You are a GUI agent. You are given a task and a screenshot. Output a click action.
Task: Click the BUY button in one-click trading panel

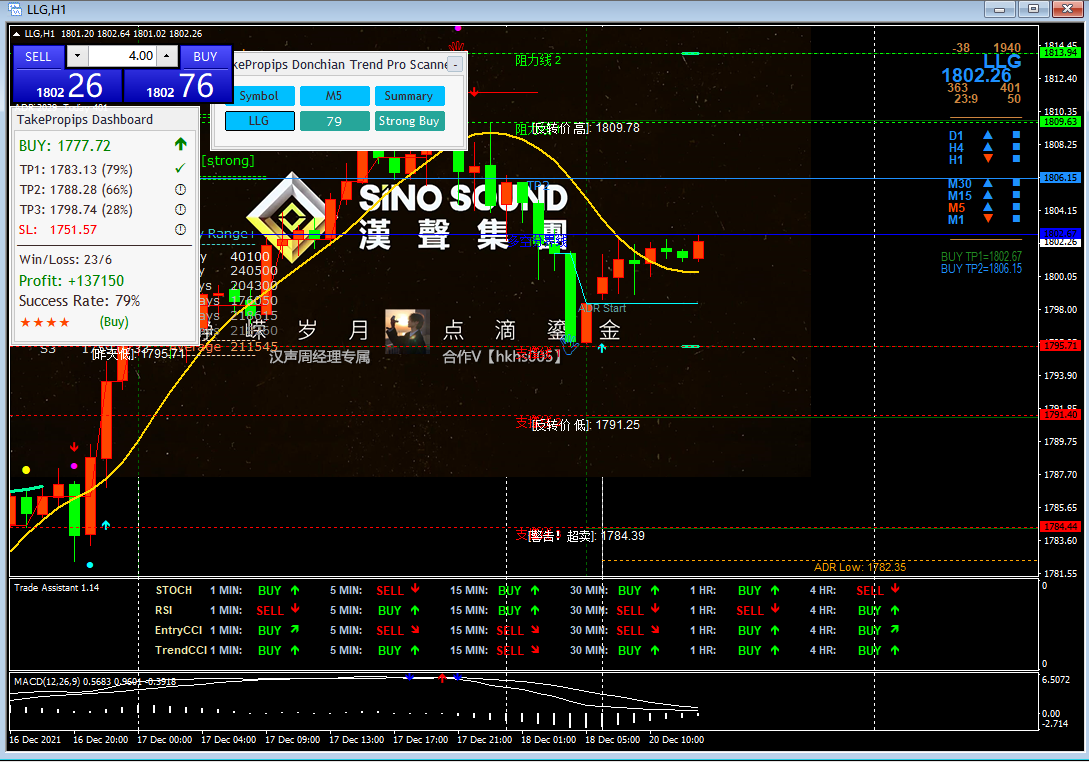coord(205,57)
